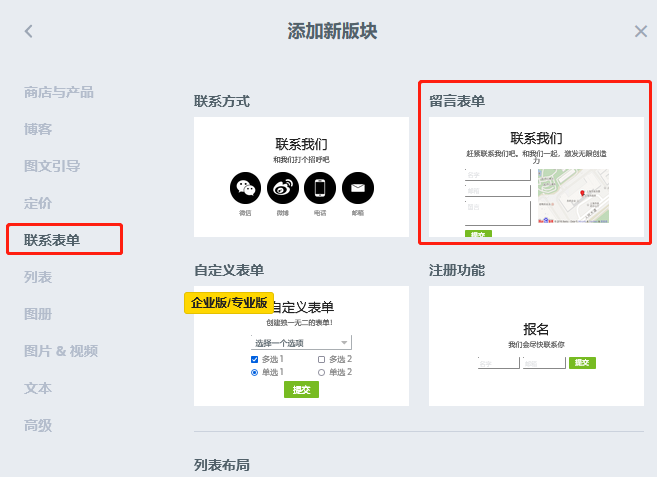The height and width of the screenshot is (477, 657).
Task: Click the phone icon in 联系方式 preview
Action: 320,188
